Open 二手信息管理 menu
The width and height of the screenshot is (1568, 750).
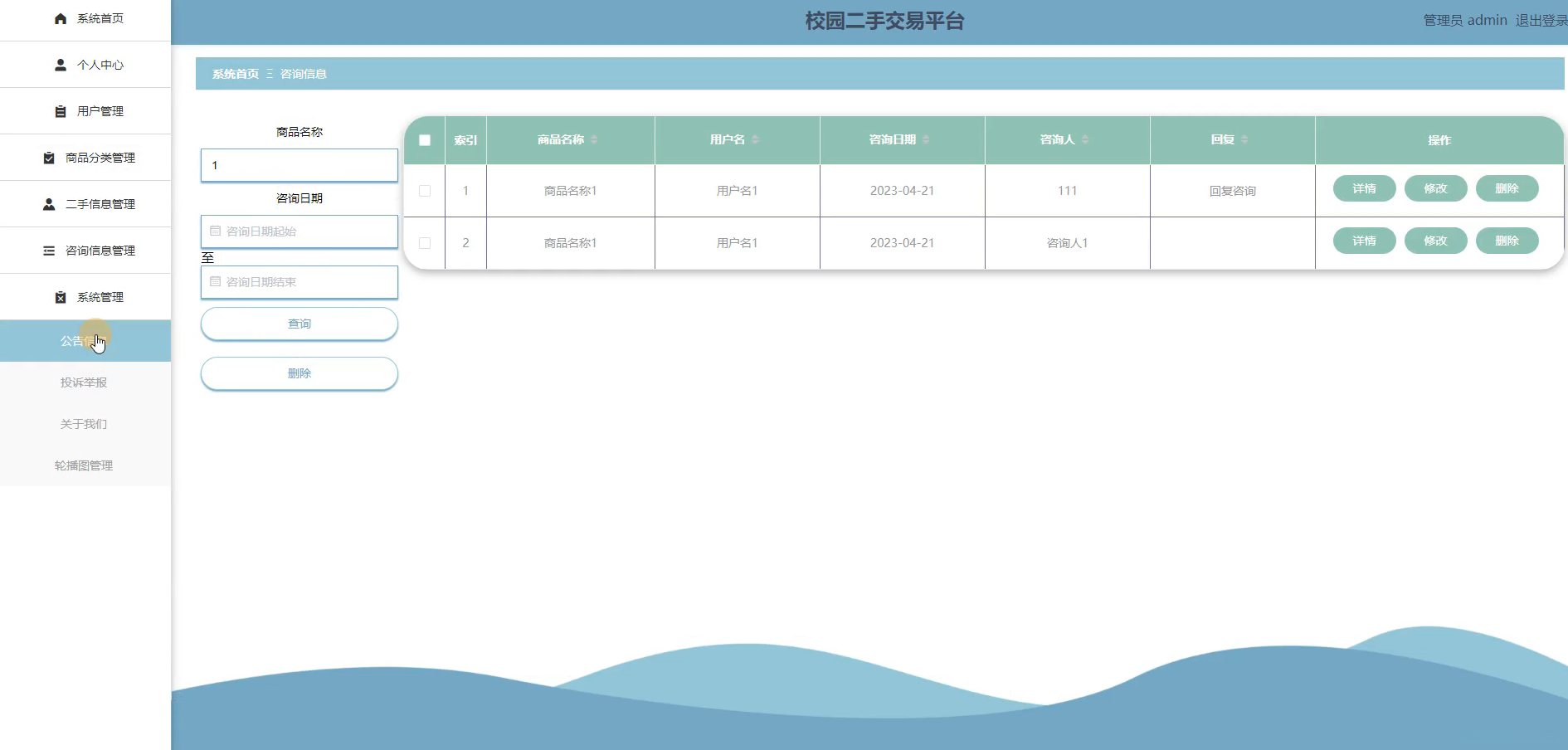point(85,204)
